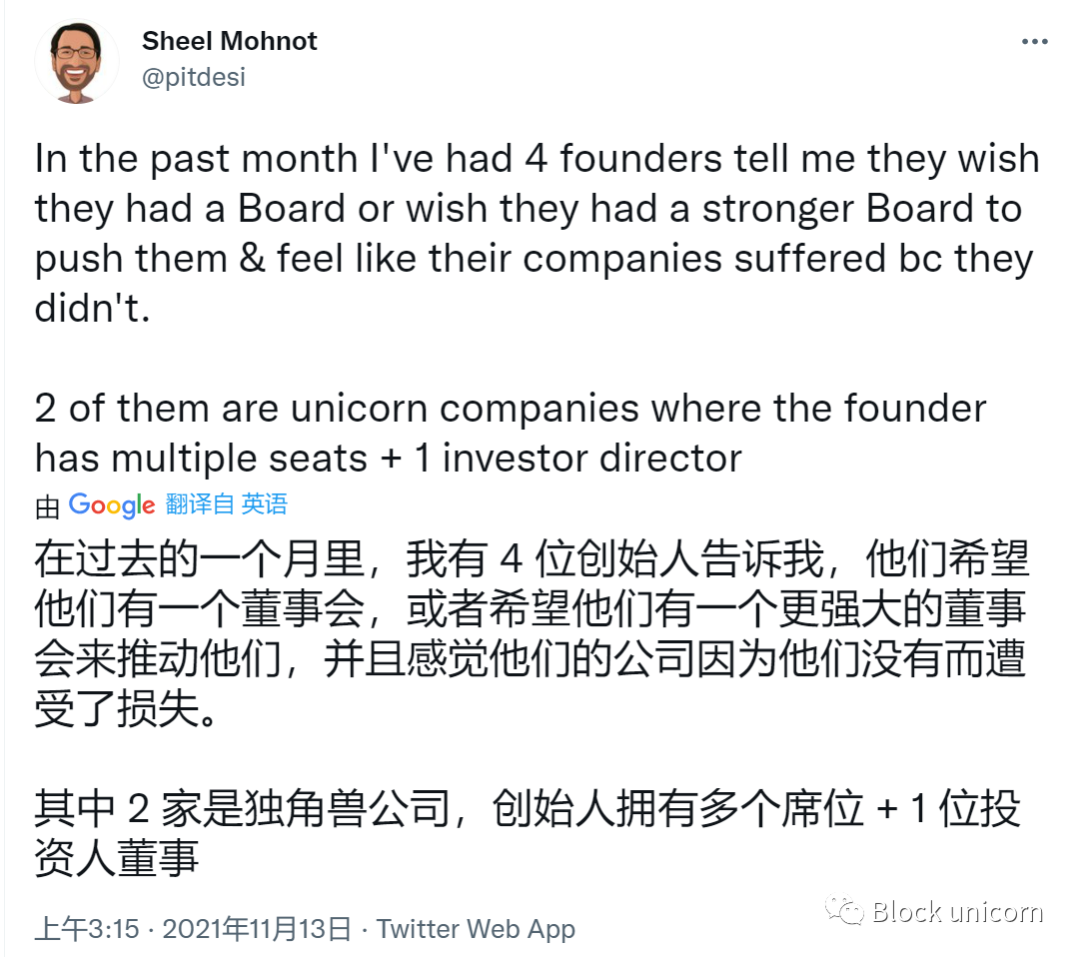Click the word "didn't." in the tweet
Image resolution: width=1080 pixels, height=957 pixels.
(91, 309)
